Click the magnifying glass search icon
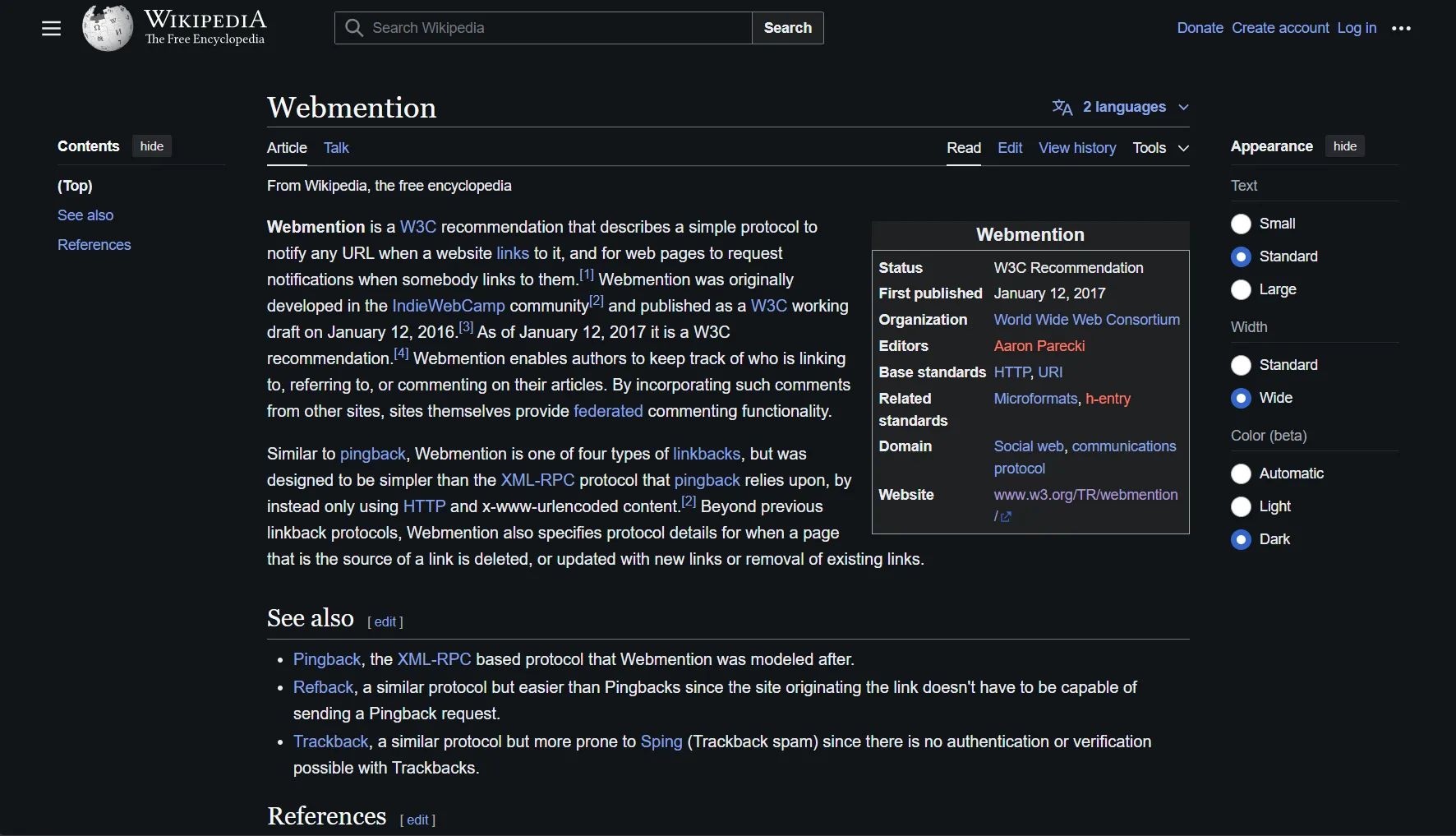Image resolution: width=1456 pixels, height=836 pixels. 353,27
